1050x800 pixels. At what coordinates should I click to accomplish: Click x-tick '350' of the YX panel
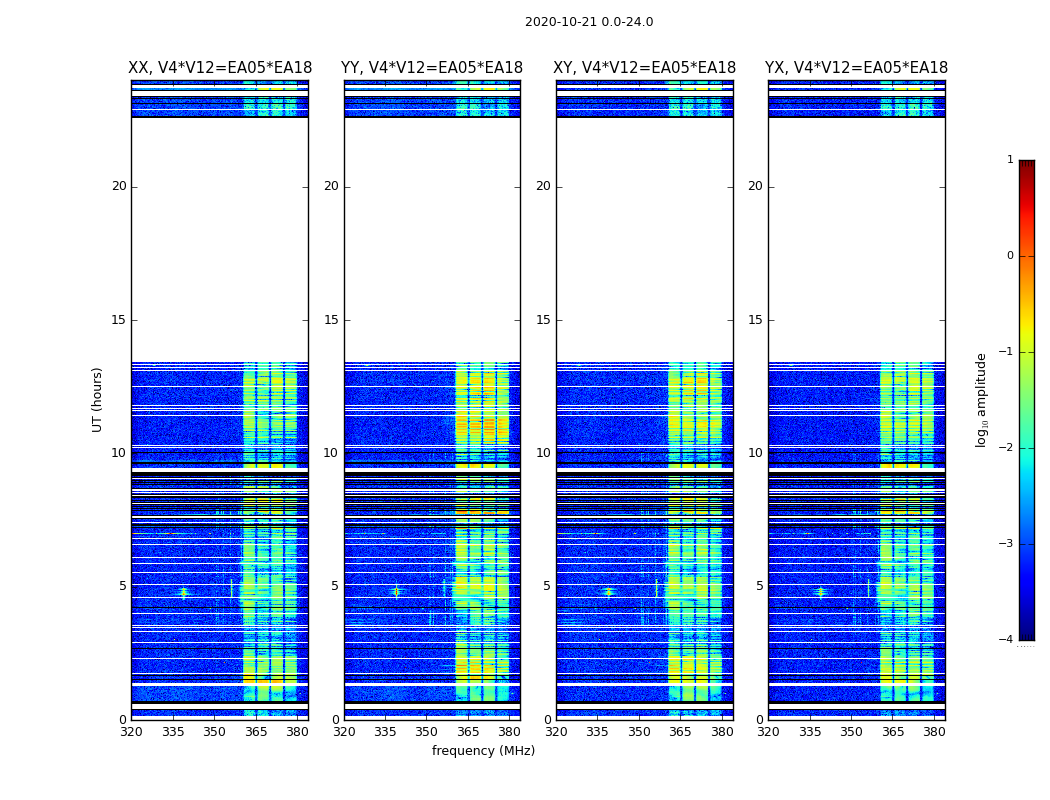(x=851, y=732)
